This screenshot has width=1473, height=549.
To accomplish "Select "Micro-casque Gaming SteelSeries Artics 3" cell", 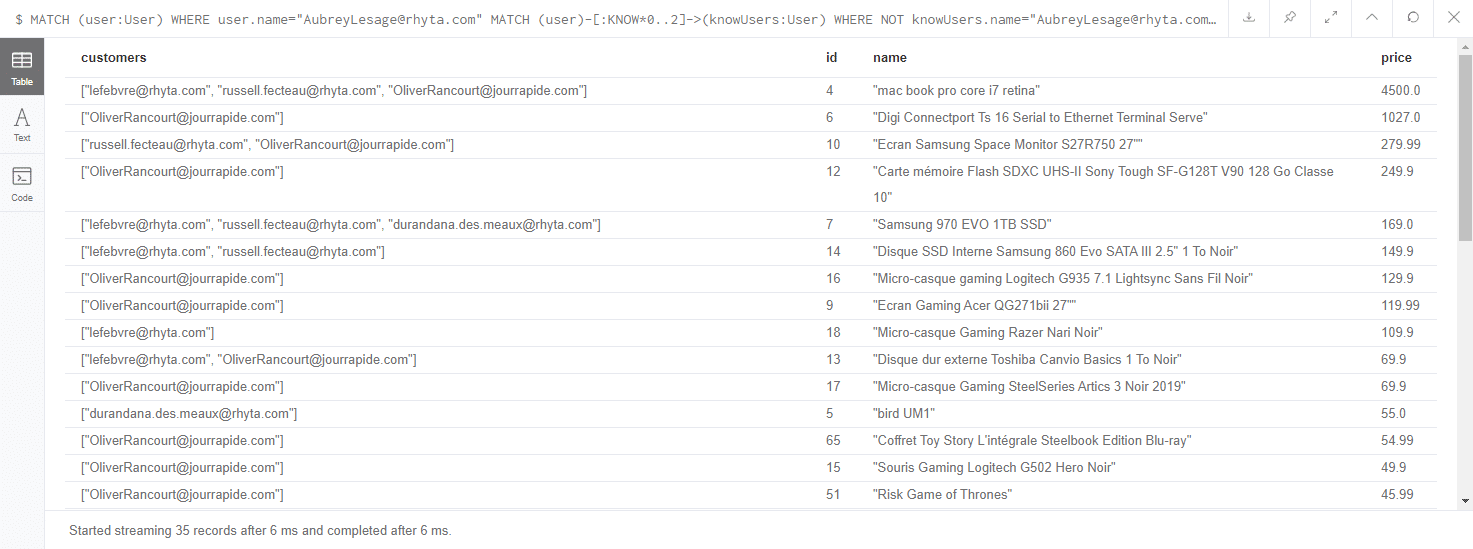I will 1029,387.
